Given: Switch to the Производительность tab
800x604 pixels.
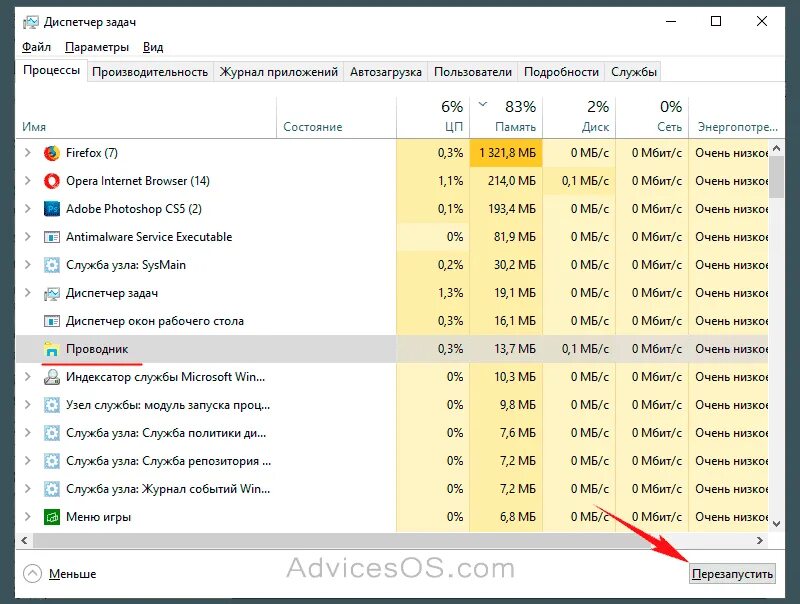Looking at the screenshot, I should pyautogui.click(x=150, y=72).
